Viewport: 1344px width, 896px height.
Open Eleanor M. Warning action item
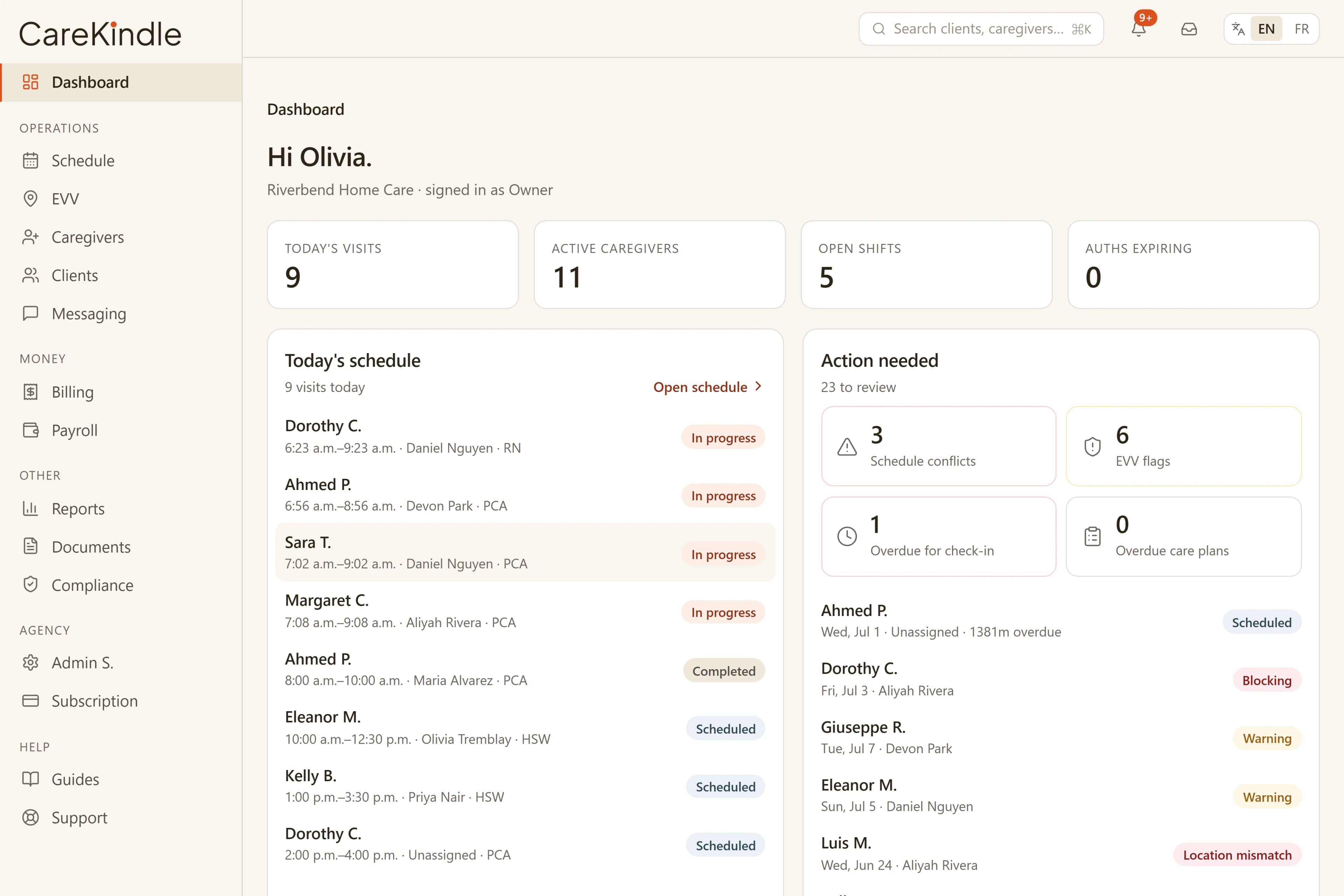click(1061, 796)
